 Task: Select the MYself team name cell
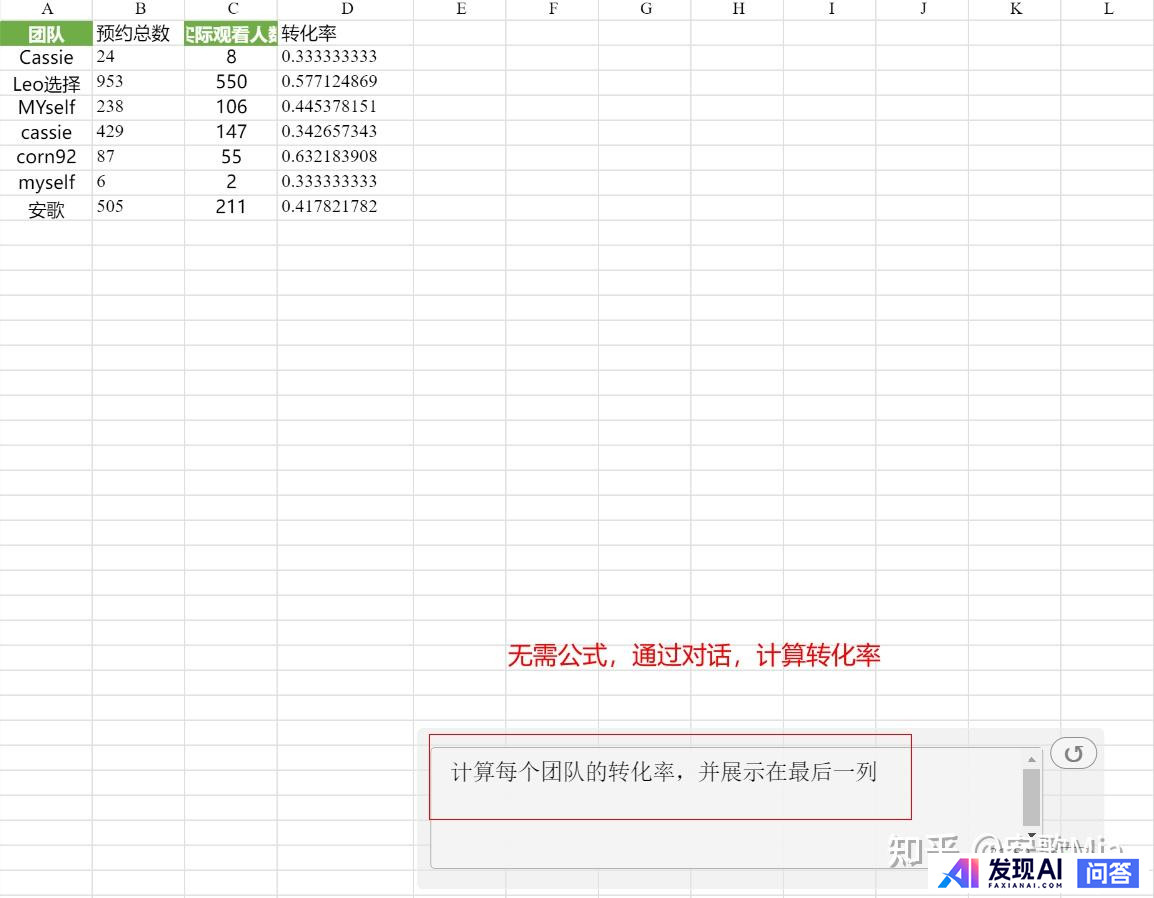[x=46, y=107]
